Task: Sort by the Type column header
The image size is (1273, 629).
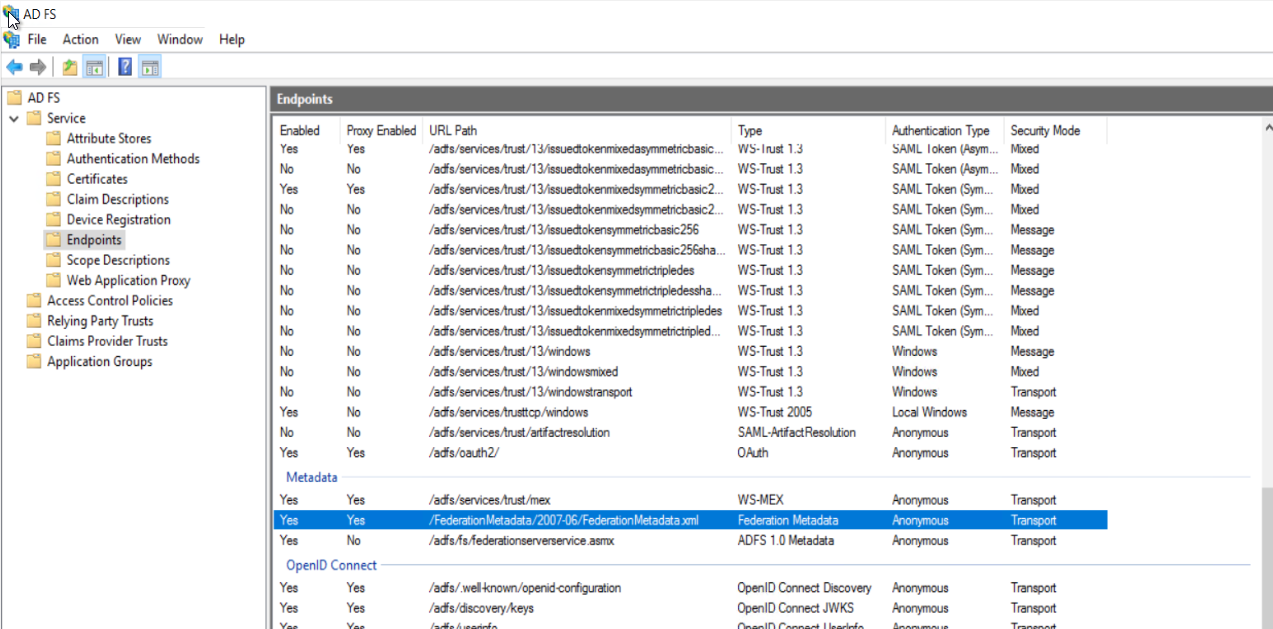Action: pos(809,130)
